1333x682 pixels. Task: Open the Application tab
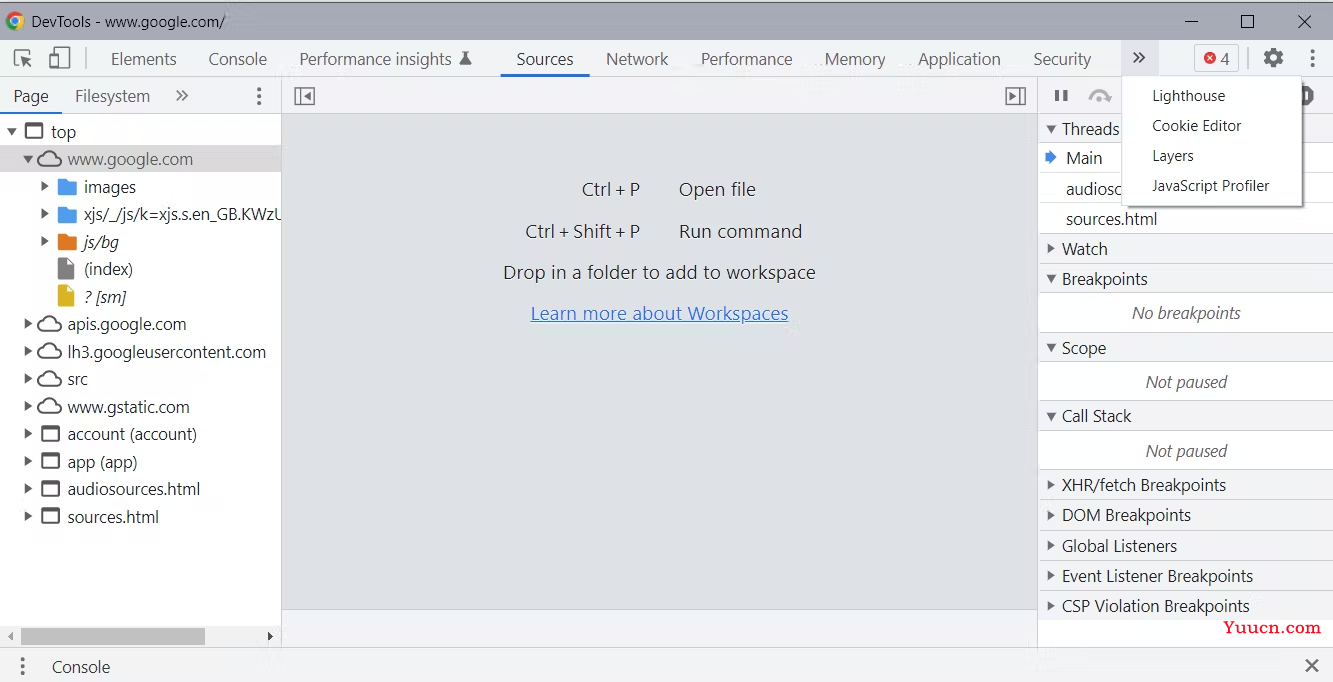pyautogui.click(x=959, y=59)
